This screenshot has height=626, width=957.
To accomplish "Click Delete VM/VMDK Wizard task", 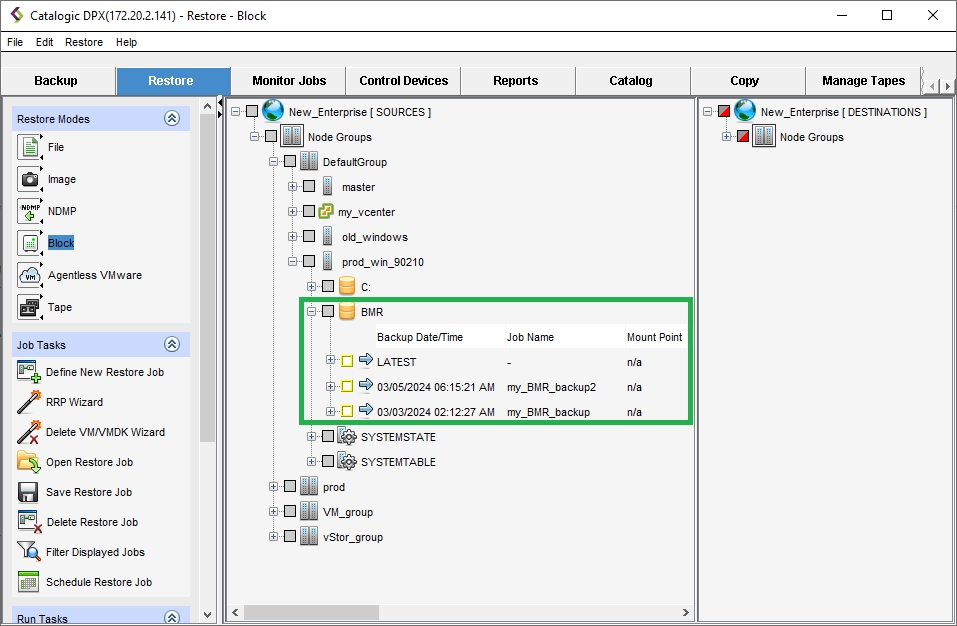I will pos(105,432).
